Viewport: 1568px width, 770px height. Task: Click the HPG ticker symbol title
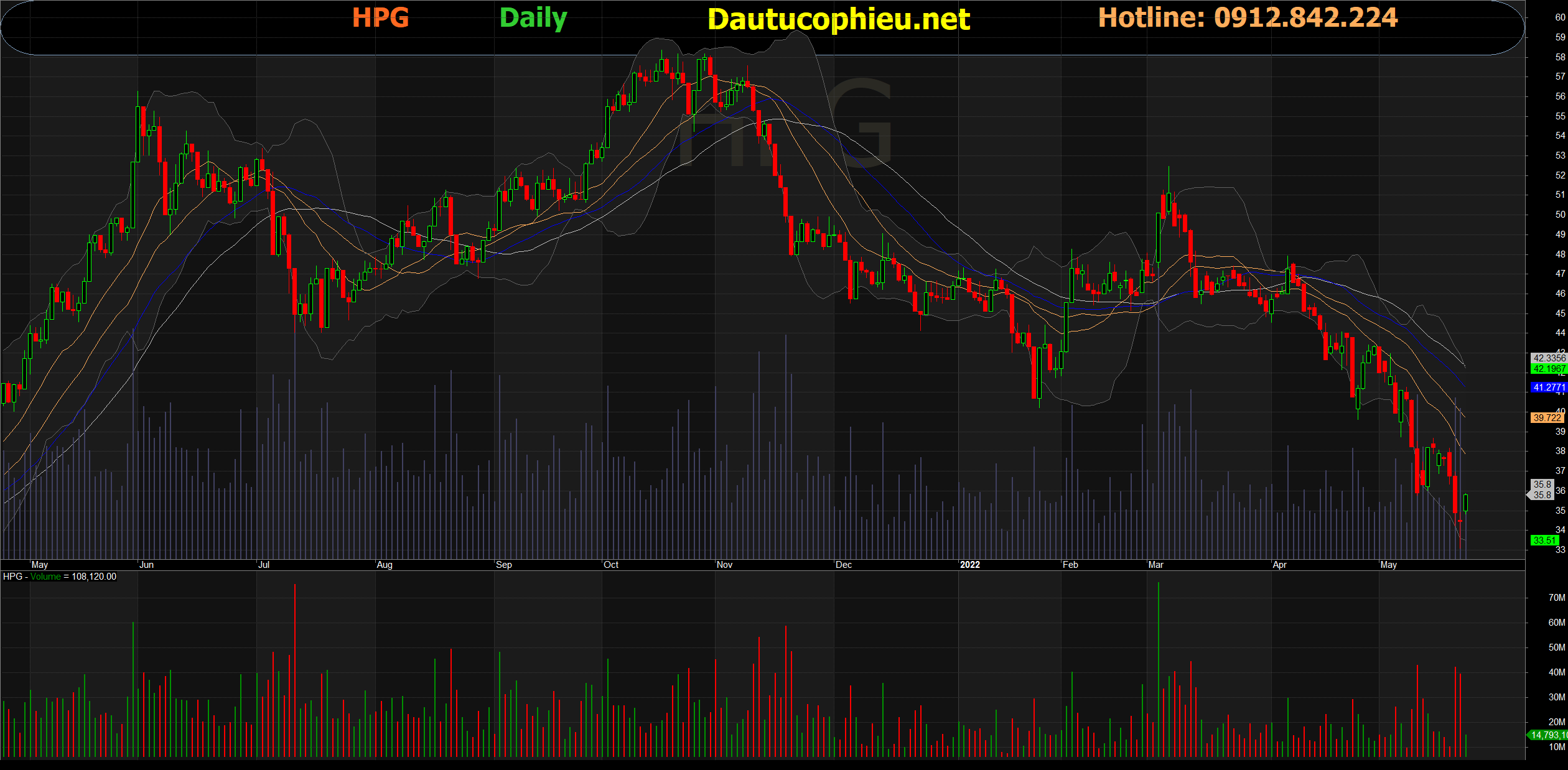pyautogui.click(x=380, y=17)
